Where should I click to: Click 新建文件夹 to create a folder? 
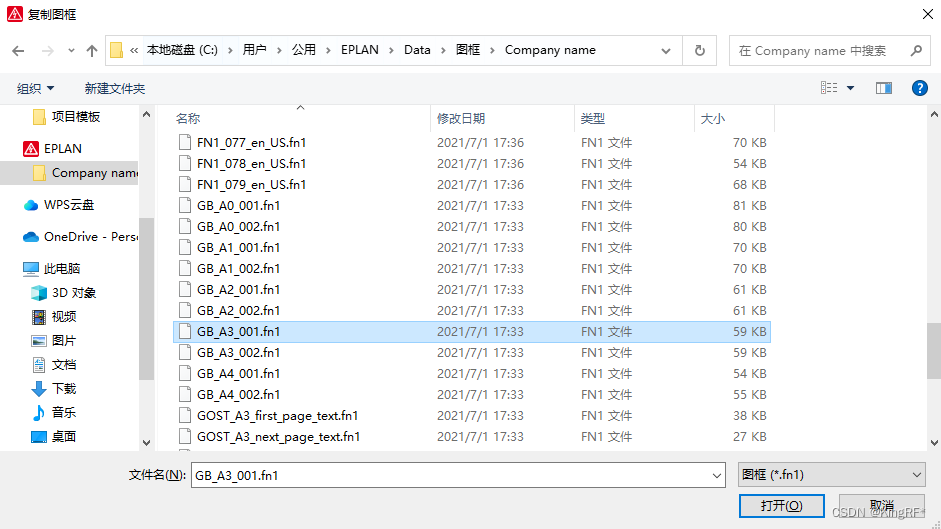tap(115, 88)
